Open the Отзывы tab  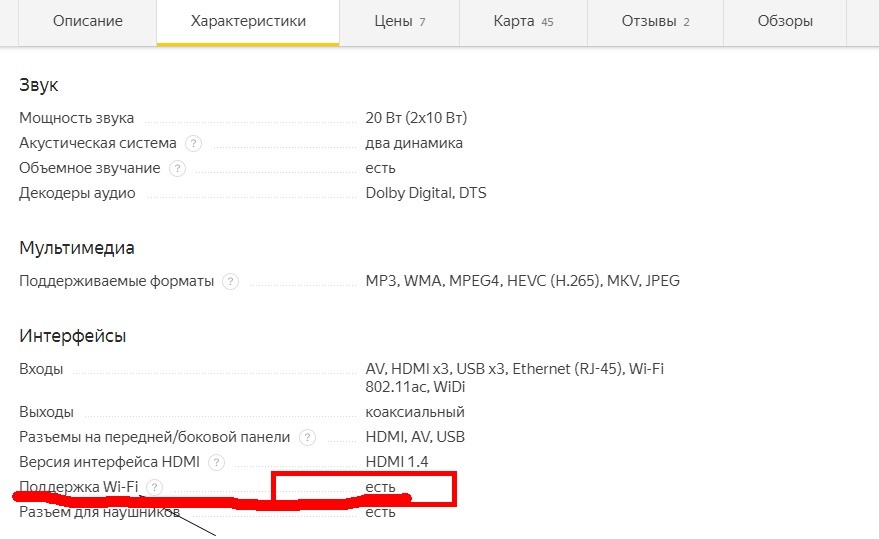click(x=655, y=21)
